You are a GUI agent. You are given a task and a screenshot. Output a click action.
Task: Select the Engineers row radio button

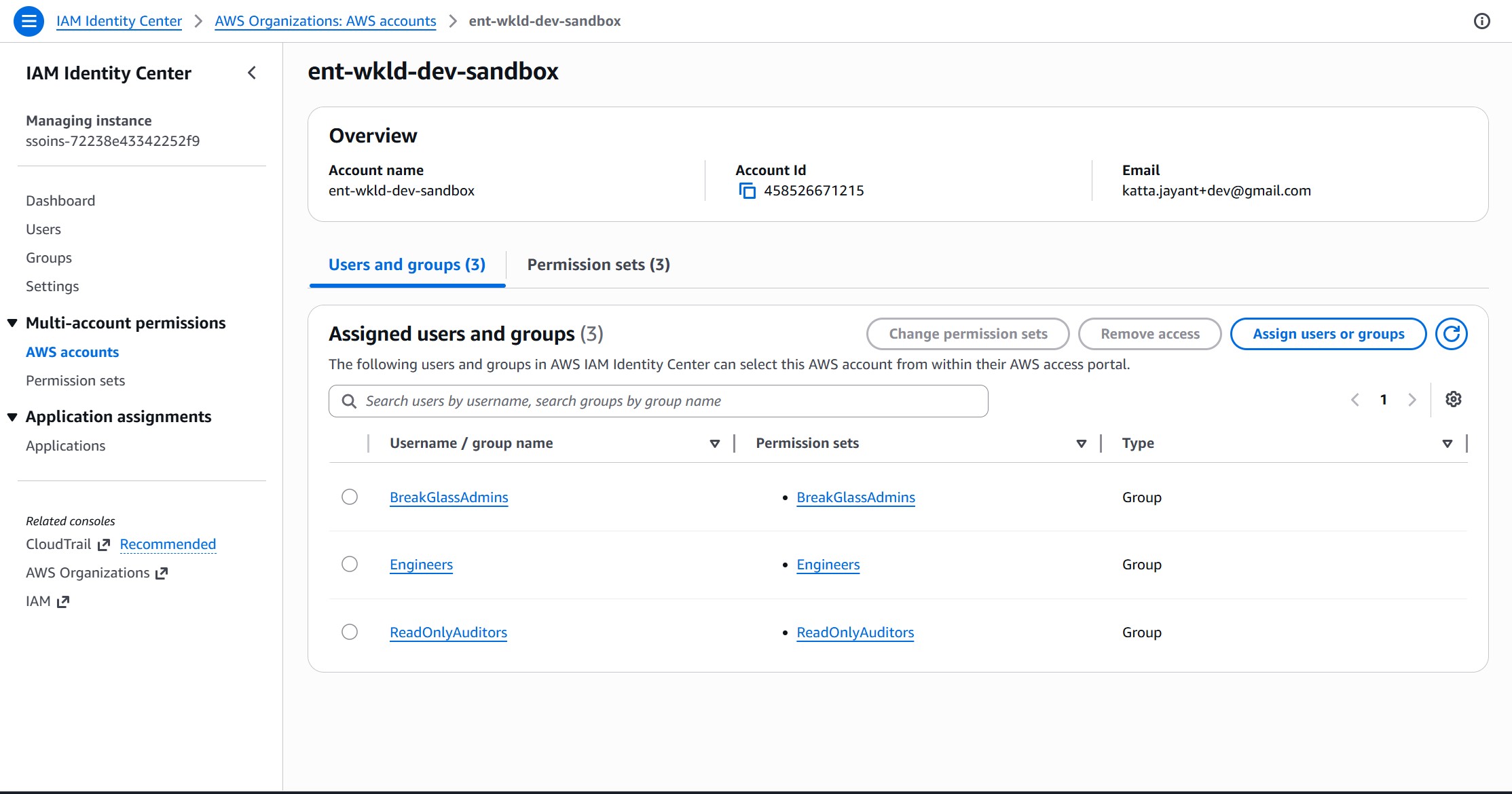coord(350,564)
